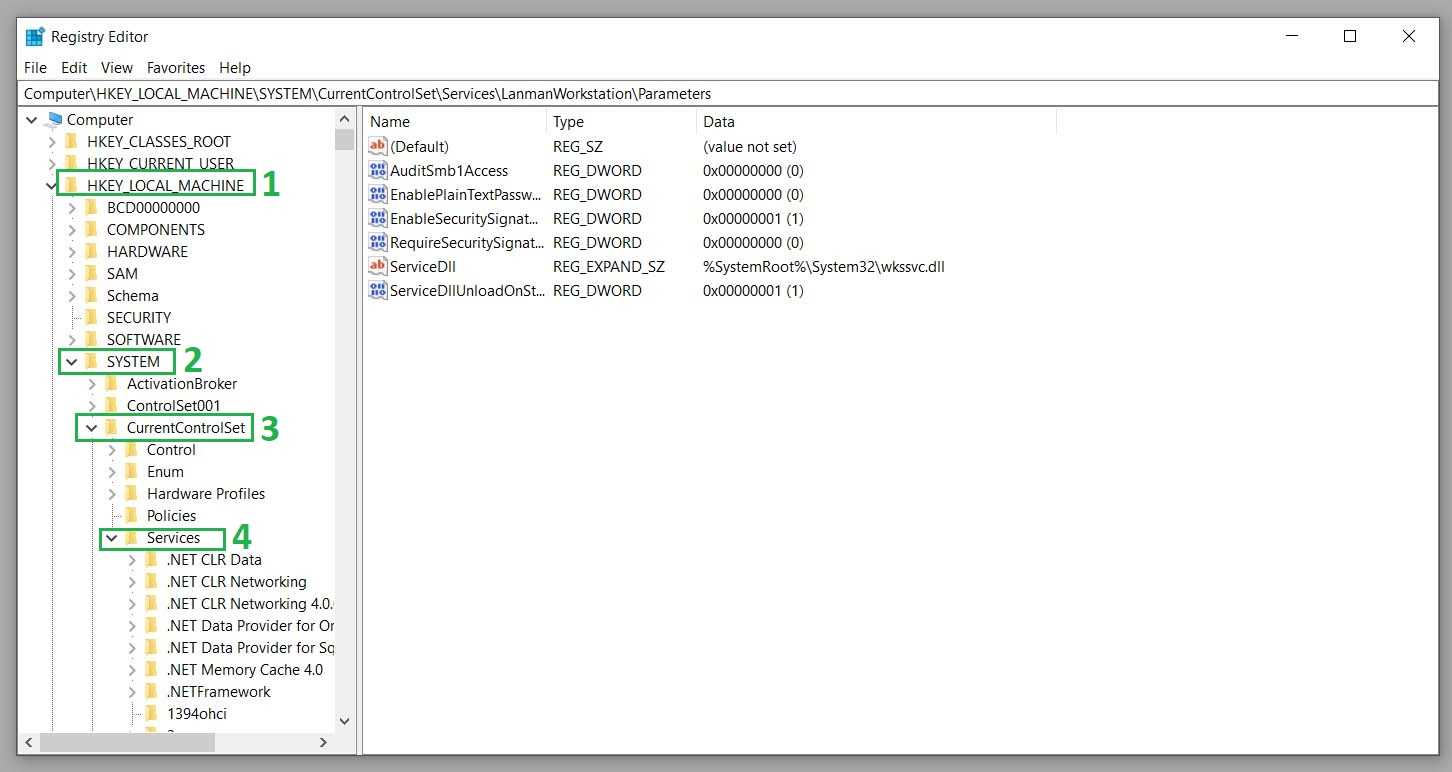Click the EnablePlainTextPassword DWORD icon
The image size is (1452, 772).
click(x=377, y=195)
